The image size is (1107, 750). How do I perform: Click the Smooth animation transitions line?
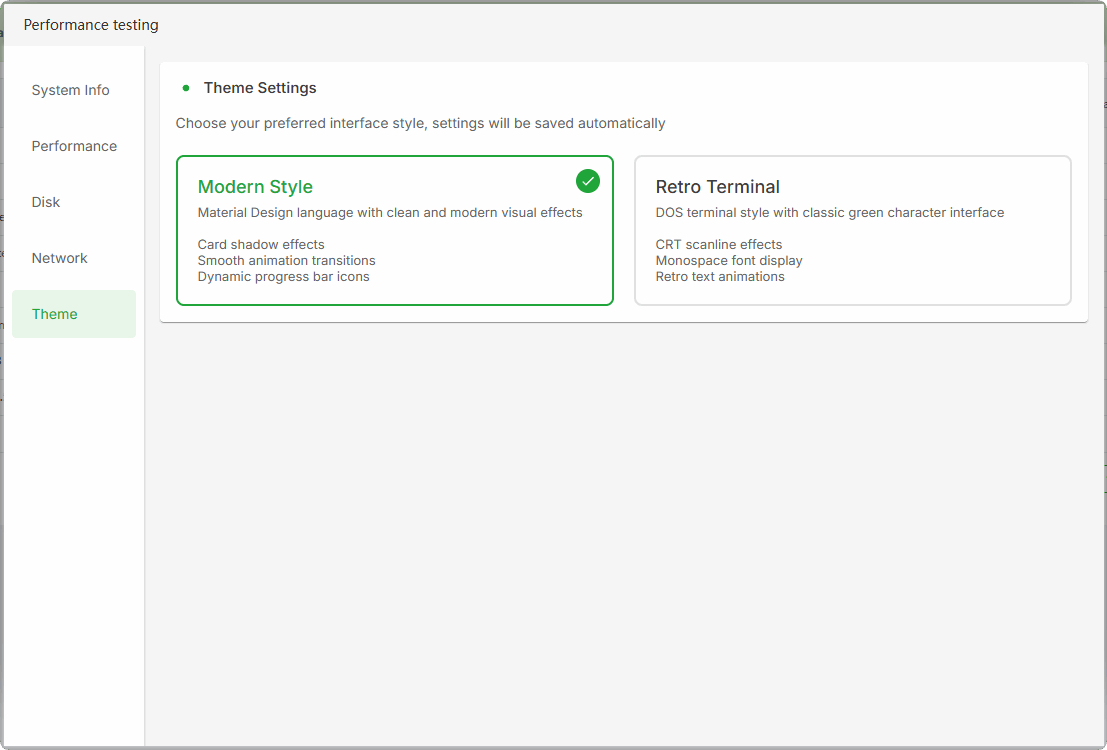point(286,261)
